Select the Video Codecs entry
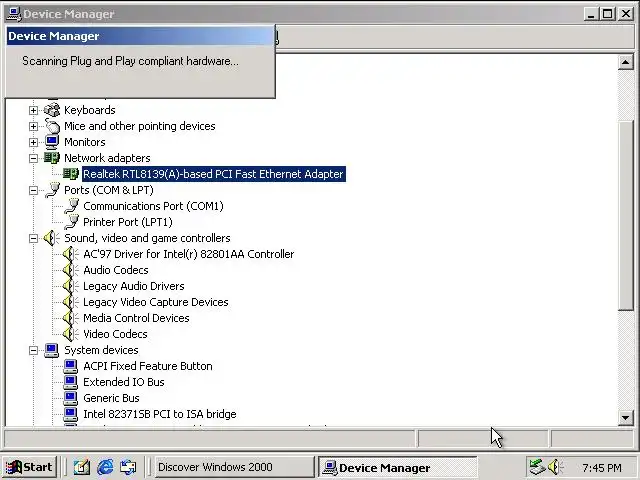Viewport: 640px width, 480px height. coord(116,334)
